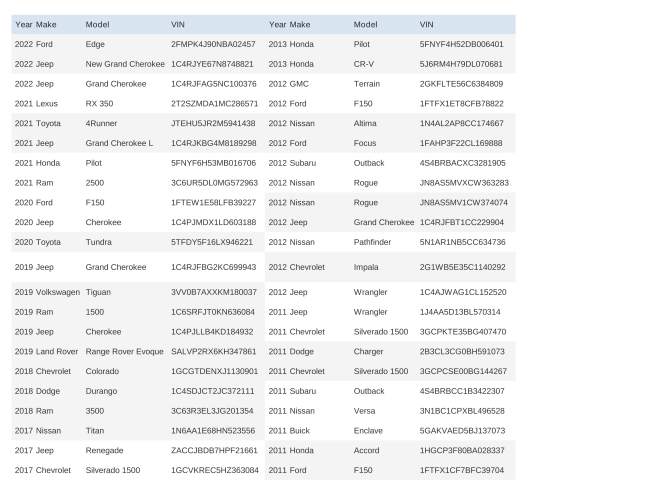The image size is (650, 502).
Task: Click the Renegade model cell
Action: pos(106,450)
